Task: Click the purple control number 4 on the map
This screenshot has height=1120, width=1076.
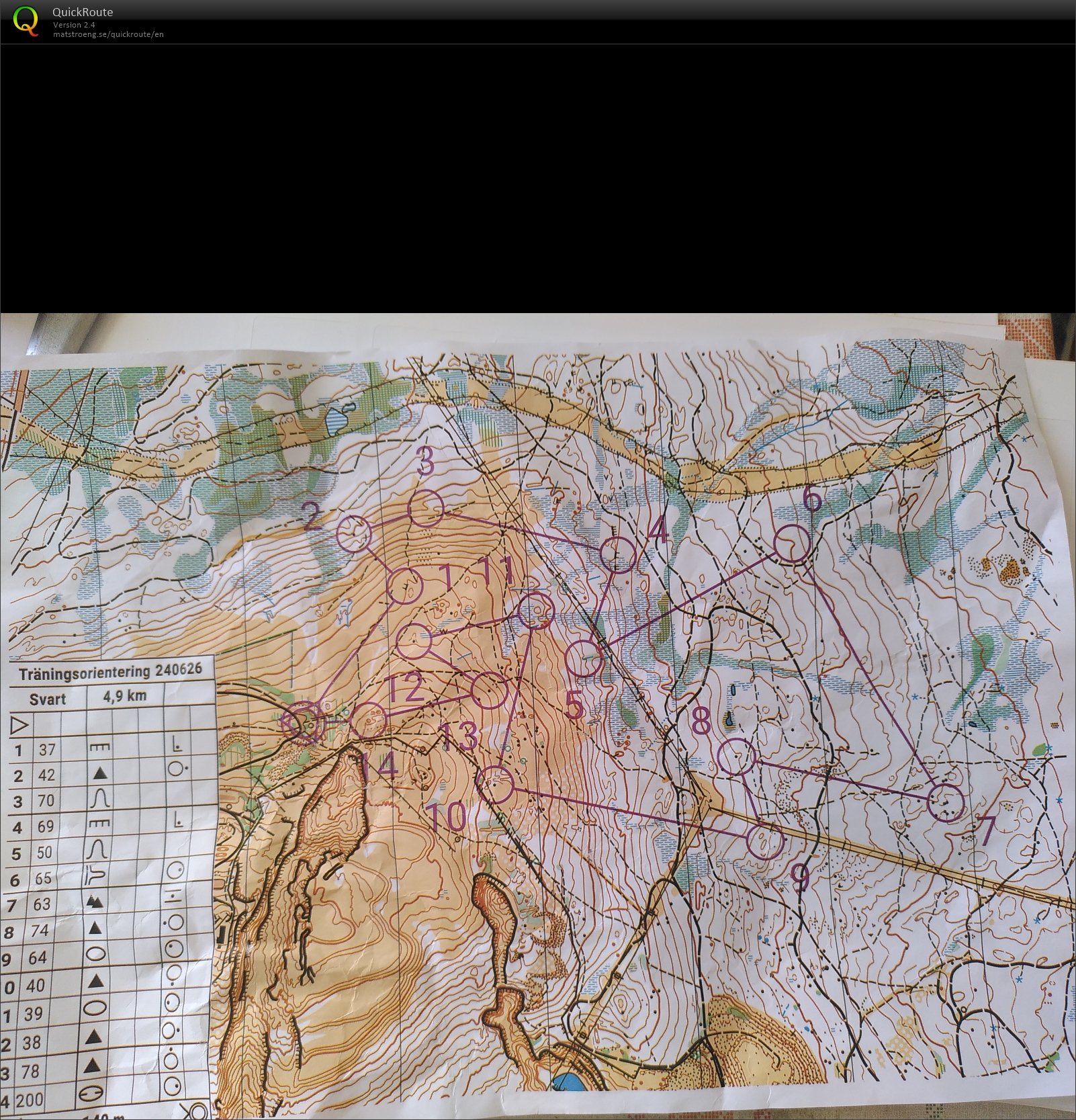Action: click(x=660, y=531)
